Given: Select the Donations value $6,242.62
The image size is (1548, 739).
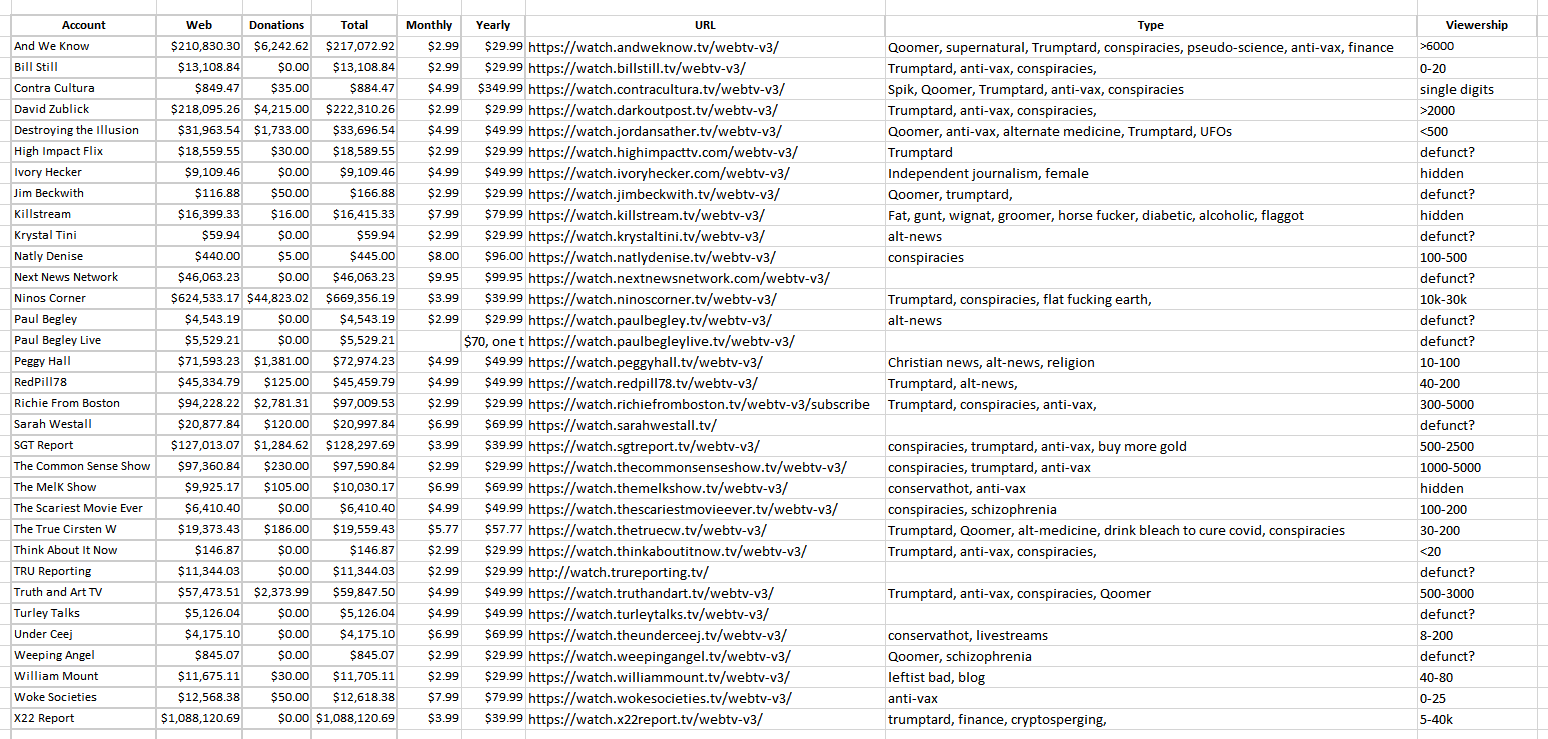Looking at the screenshot, I should click(278, 46).
